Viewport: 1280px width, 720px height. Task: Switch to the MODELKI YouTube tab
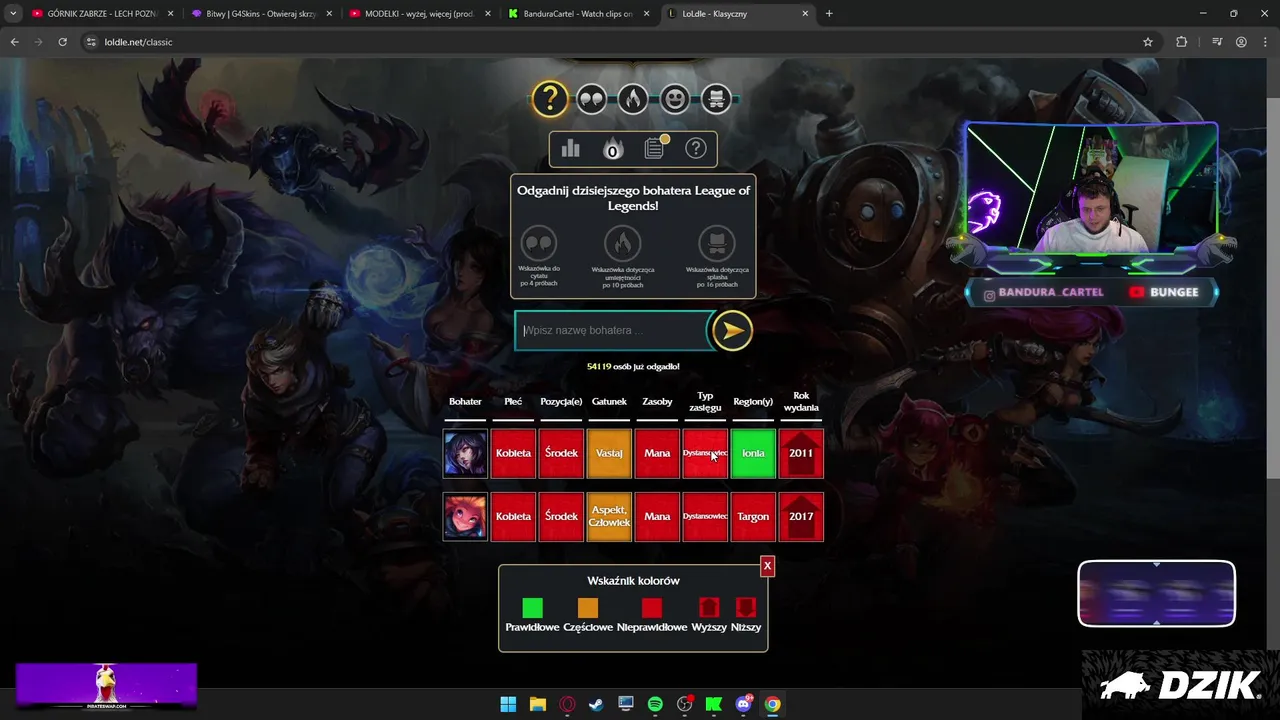419,14
